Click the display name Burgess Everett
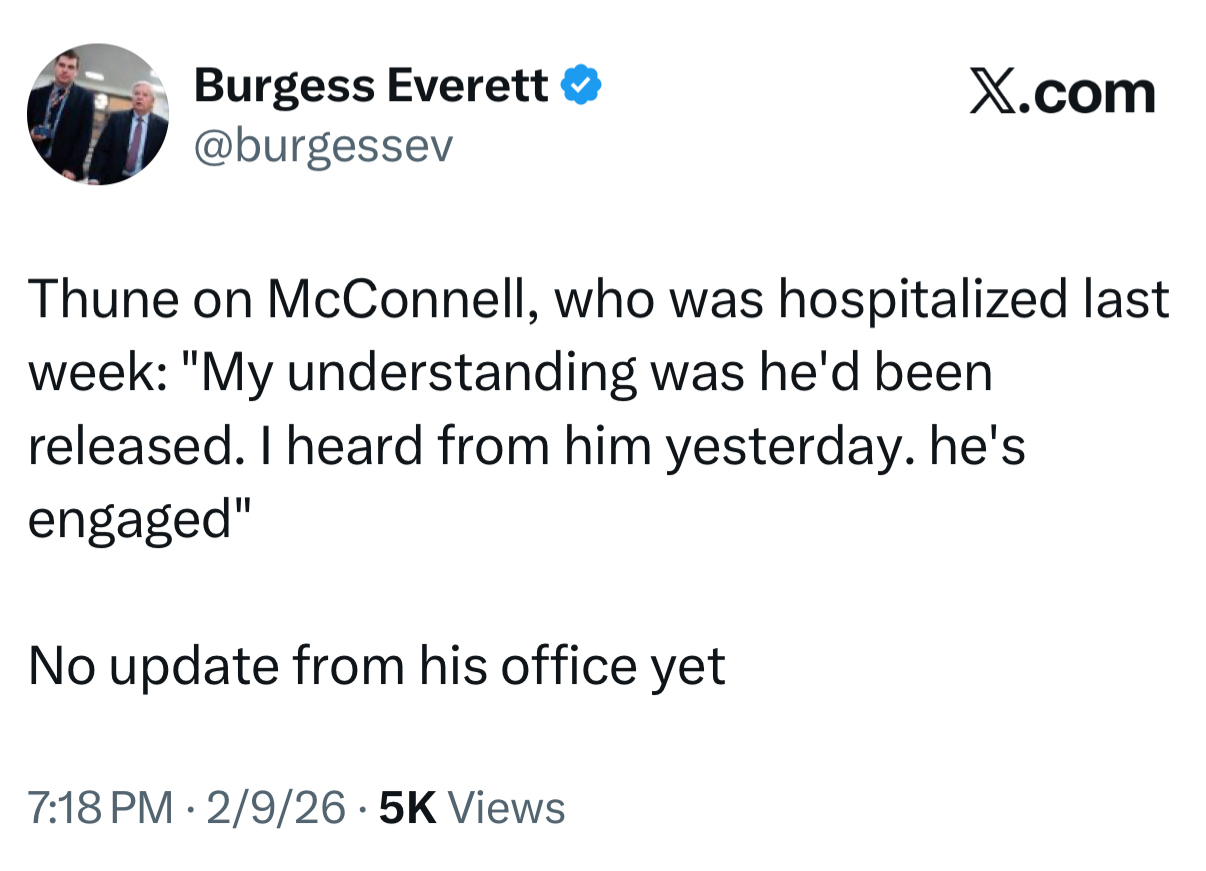This screenshot has height=871, width=1206. [371, 88]
